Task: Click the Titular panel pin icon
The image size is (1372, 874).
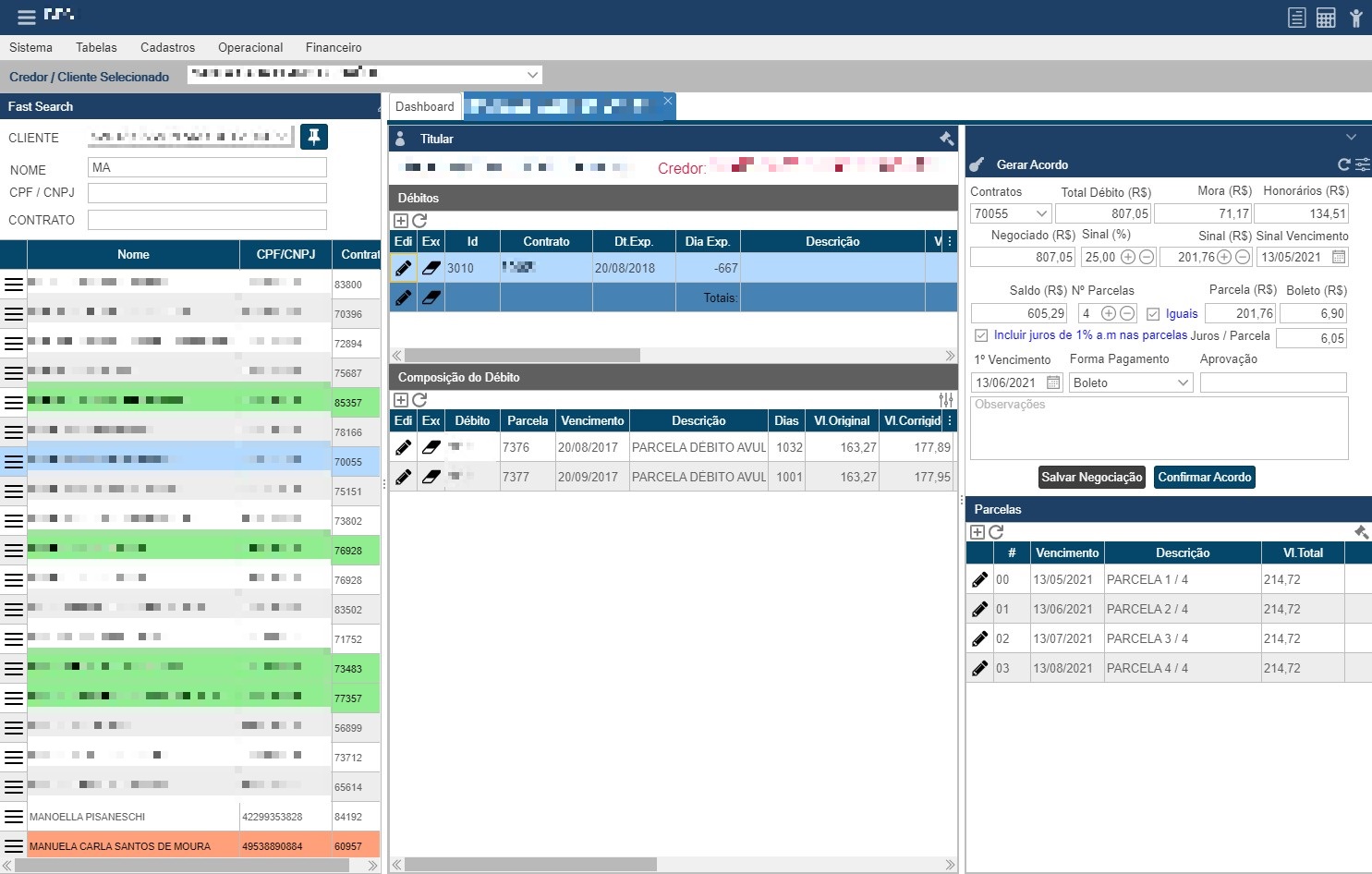Action: (946, 139)
